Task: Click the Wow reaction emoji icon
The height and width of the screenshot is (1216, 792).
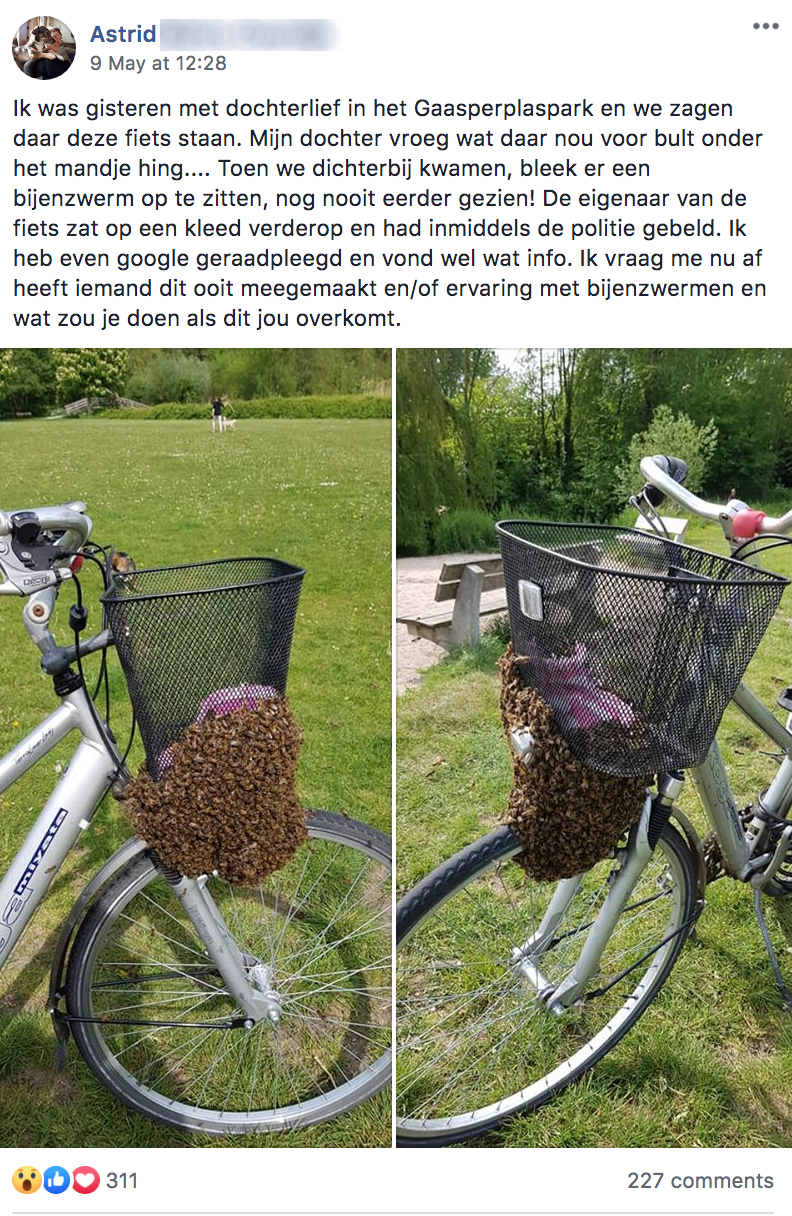Action: pos(26,1180)
